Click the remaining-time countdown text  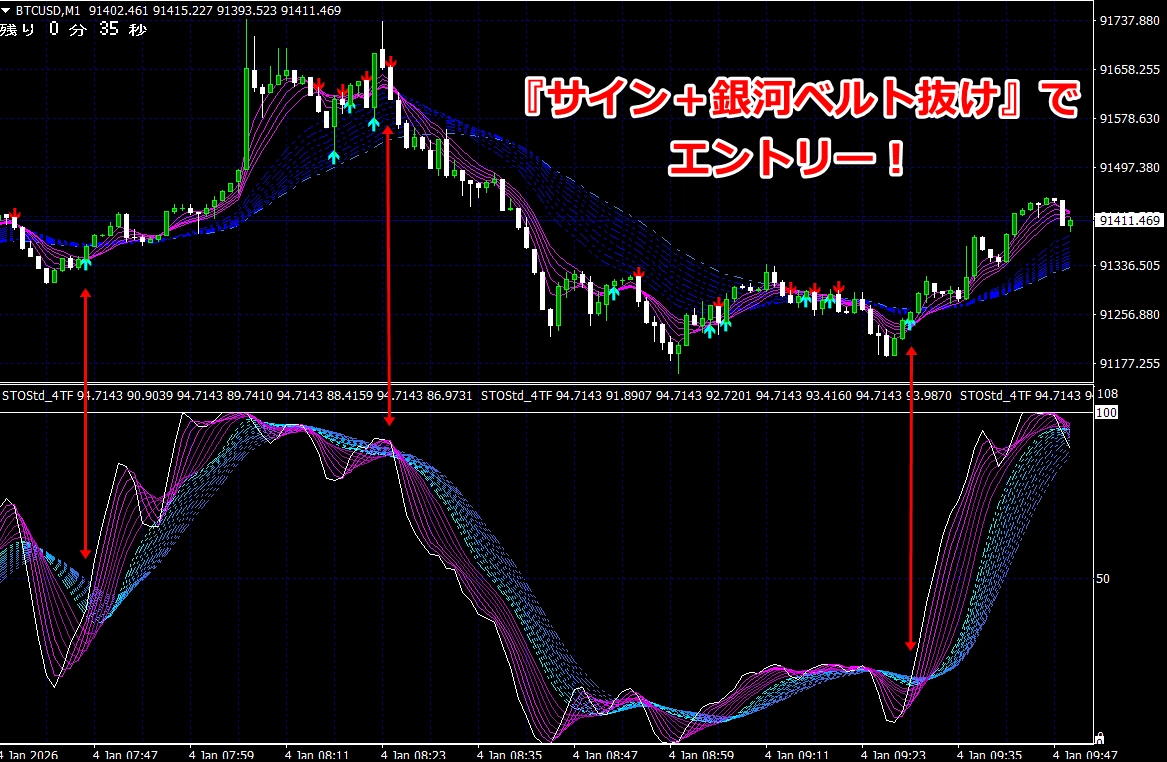coord(74,29)
